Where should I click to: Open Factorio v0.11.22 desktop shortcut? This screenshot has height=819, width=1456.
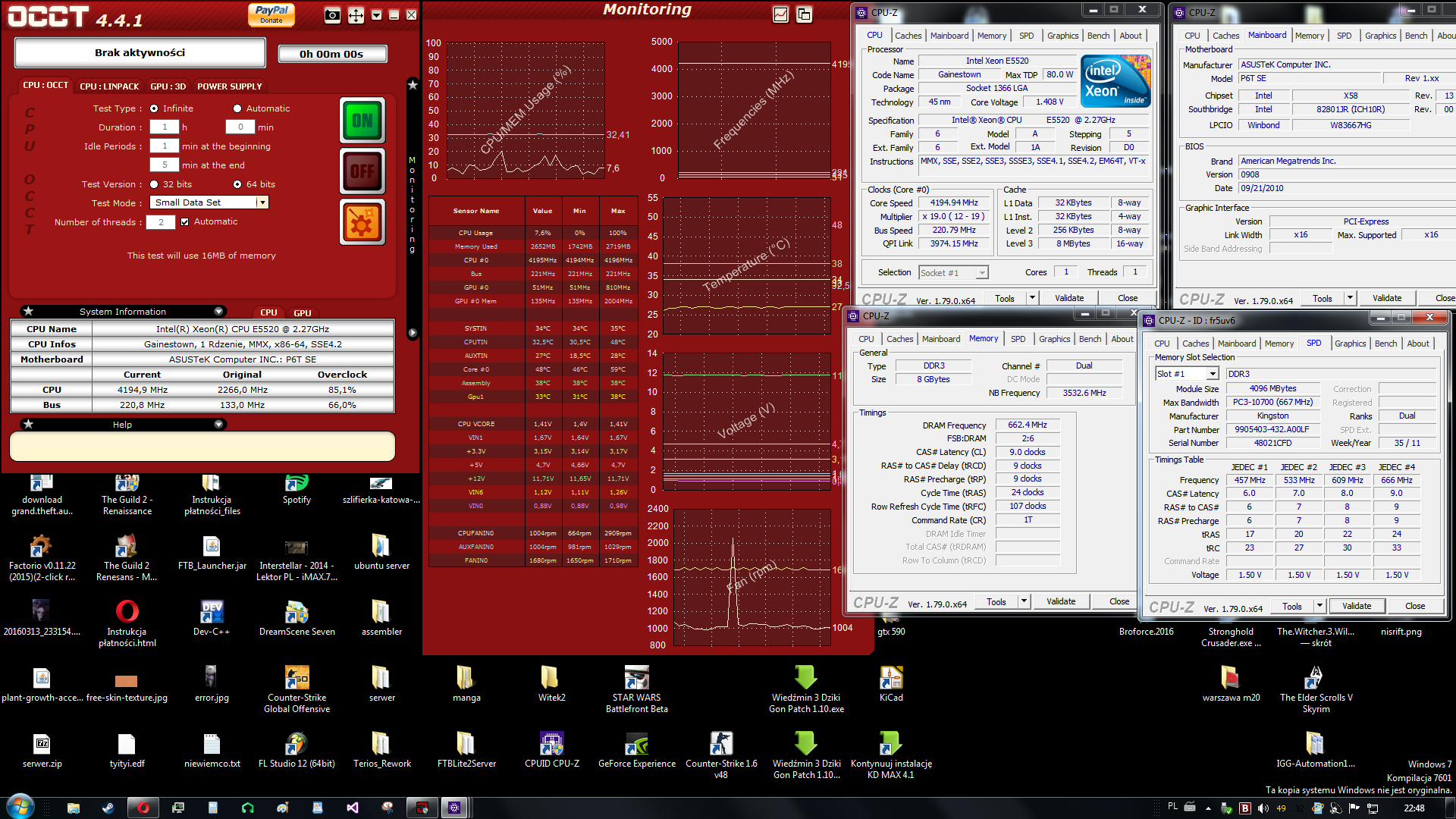point(42,558)
